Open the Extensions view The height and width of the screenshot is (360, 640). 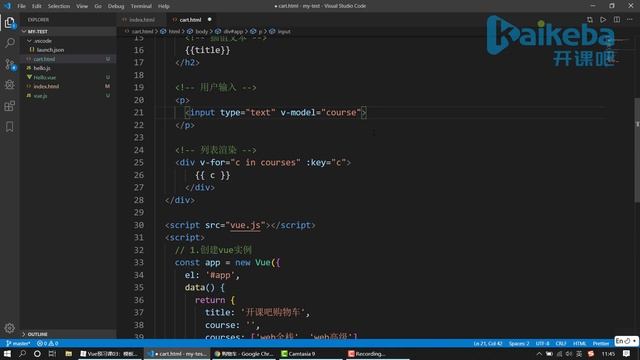[x=10, y=106]
